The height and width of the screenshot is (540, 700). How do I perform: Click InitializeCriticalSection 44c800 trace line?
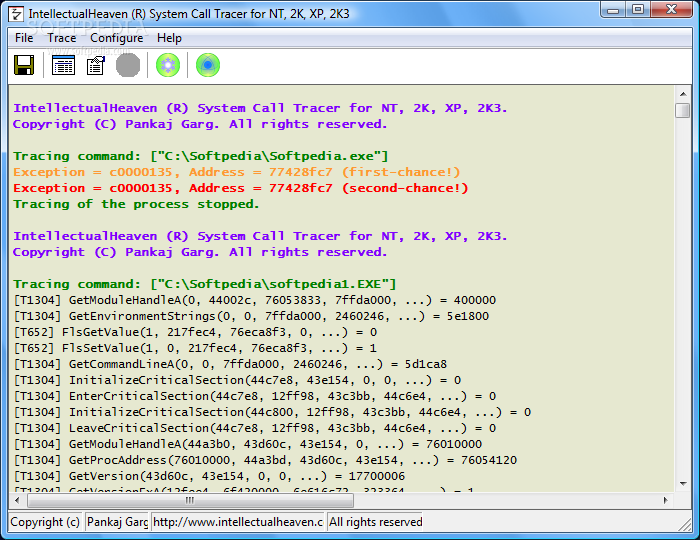coord(272,412)
